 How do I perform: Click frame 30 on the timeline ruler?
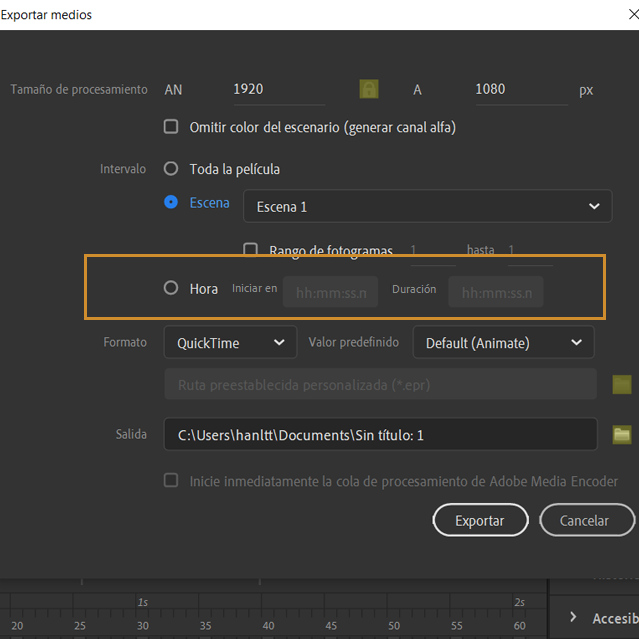[x=143, y=625]
